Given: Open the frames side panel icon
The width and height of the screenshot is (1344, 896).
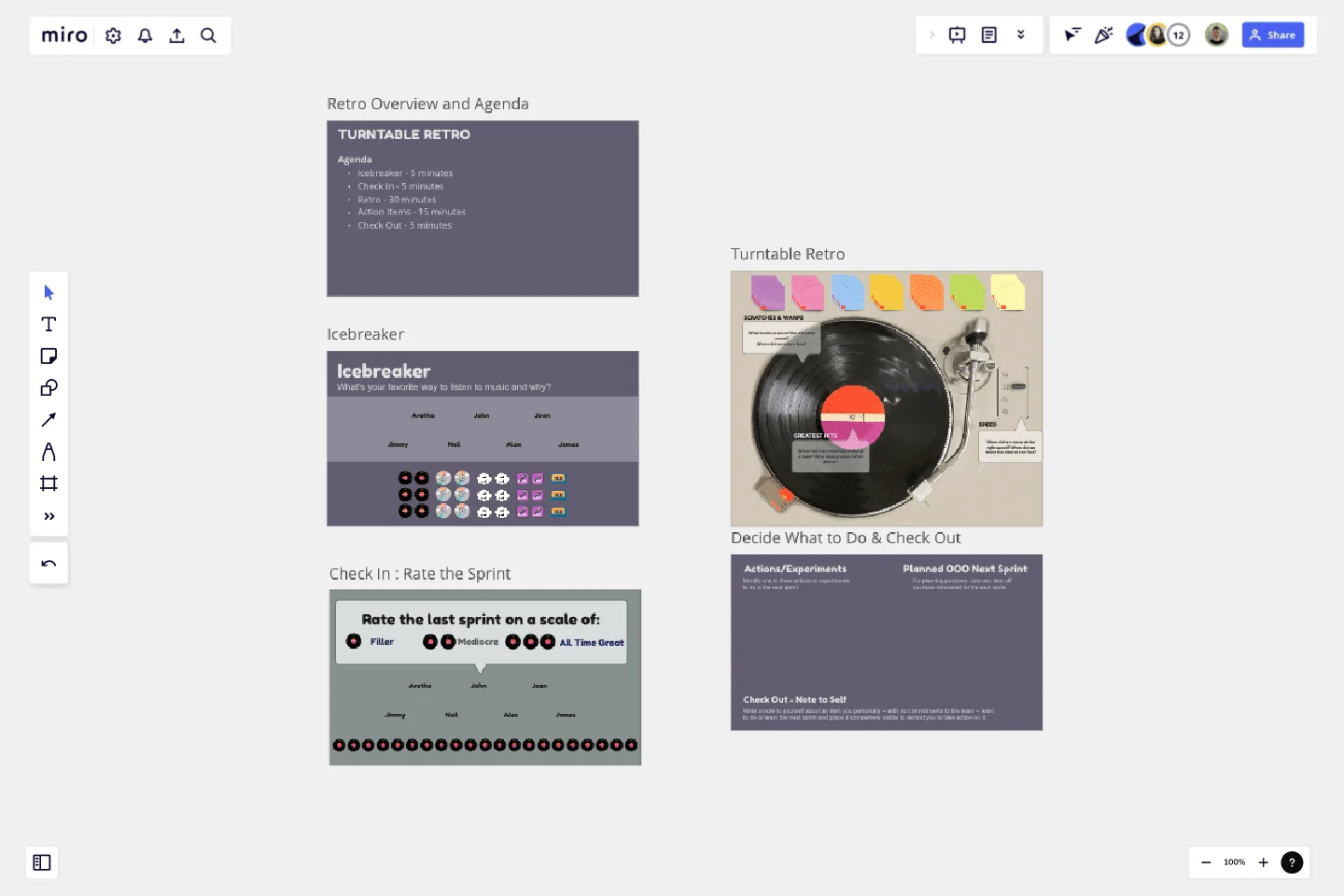Looking at the screenshot, I should [42, 862].
